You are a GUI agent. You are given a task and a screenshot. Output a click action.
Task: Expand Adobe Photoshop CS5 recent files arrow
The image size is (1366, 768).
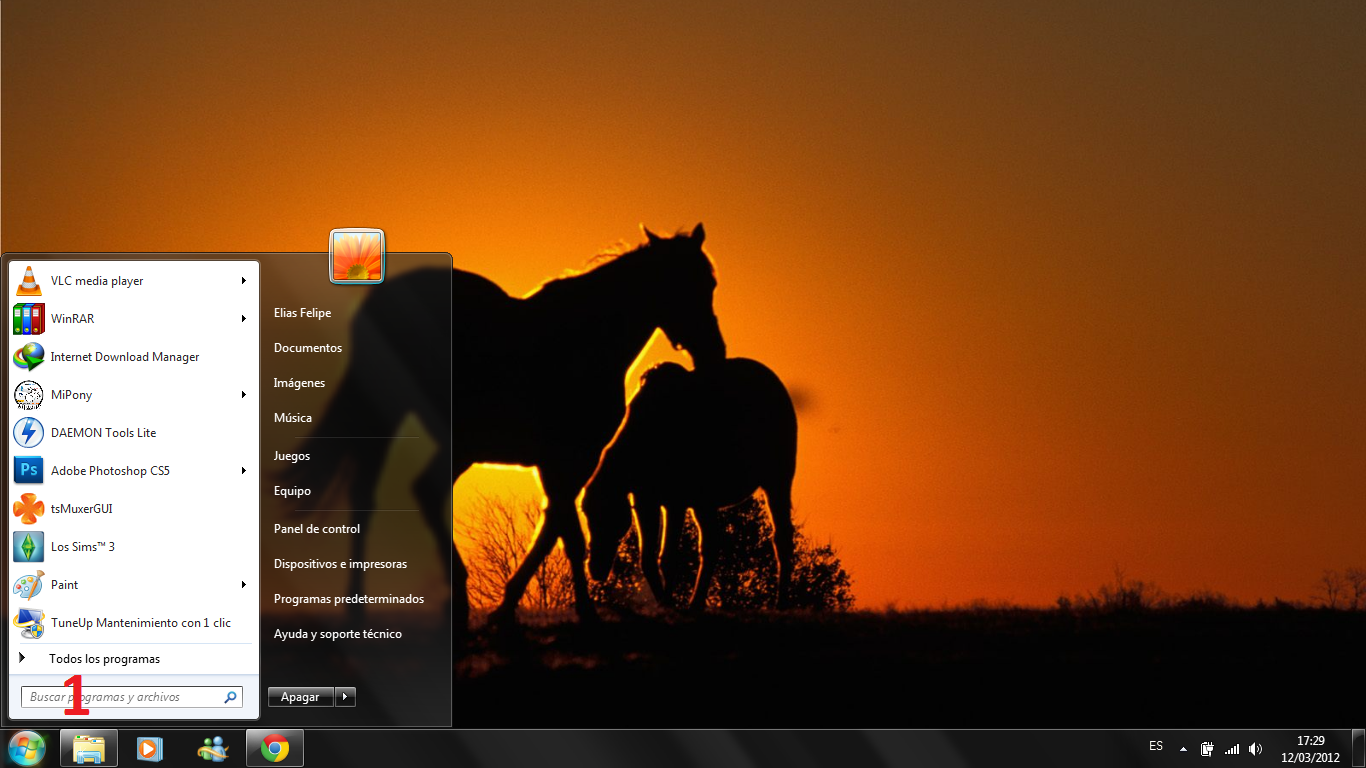(x=244, y=471)
